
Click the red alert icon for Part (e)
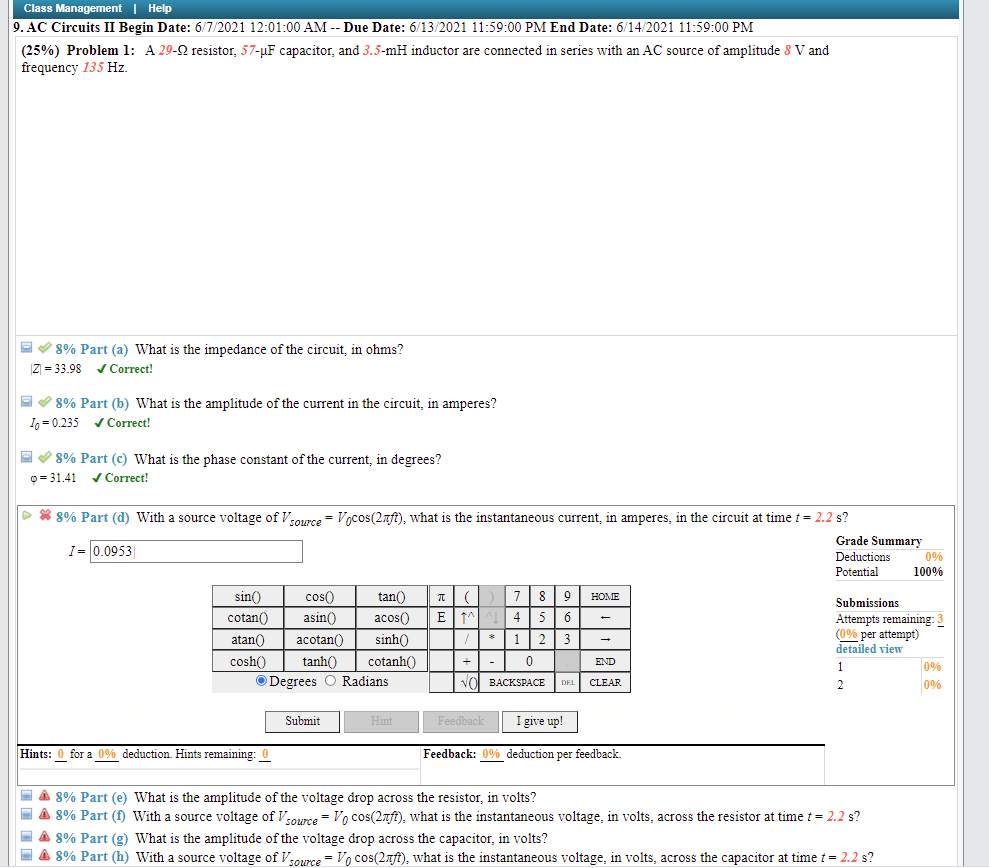[44, 796]
